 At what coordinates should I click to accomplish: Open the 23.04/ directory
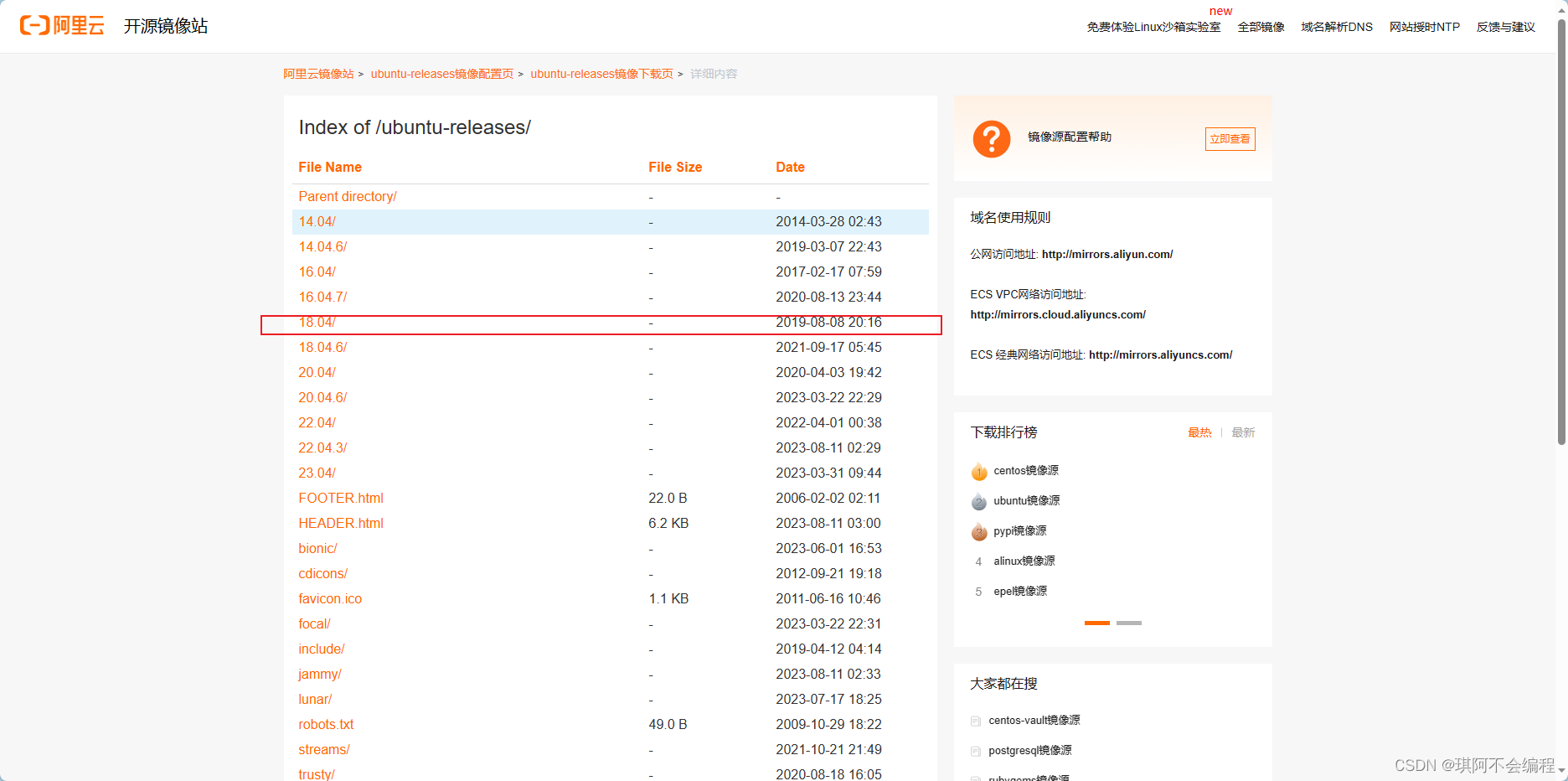(317, 473)
